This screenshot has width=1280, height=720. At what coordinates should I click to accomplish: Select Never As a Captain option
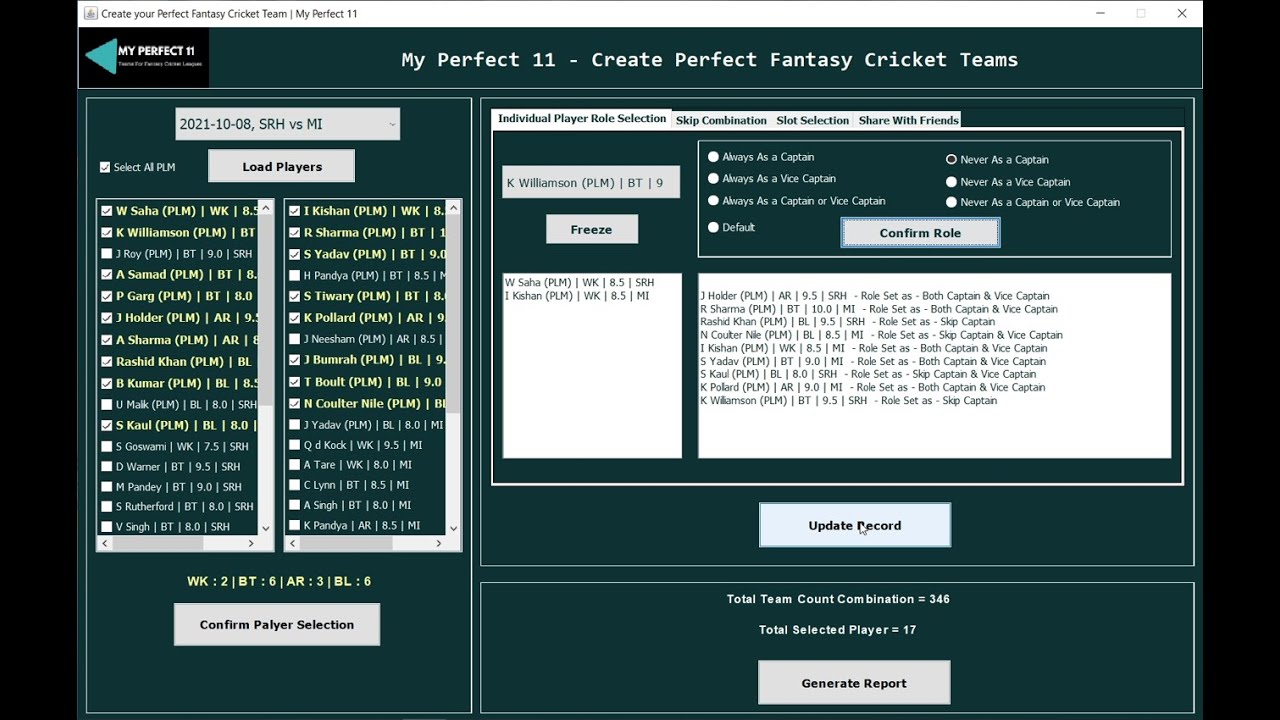(951, 159)
